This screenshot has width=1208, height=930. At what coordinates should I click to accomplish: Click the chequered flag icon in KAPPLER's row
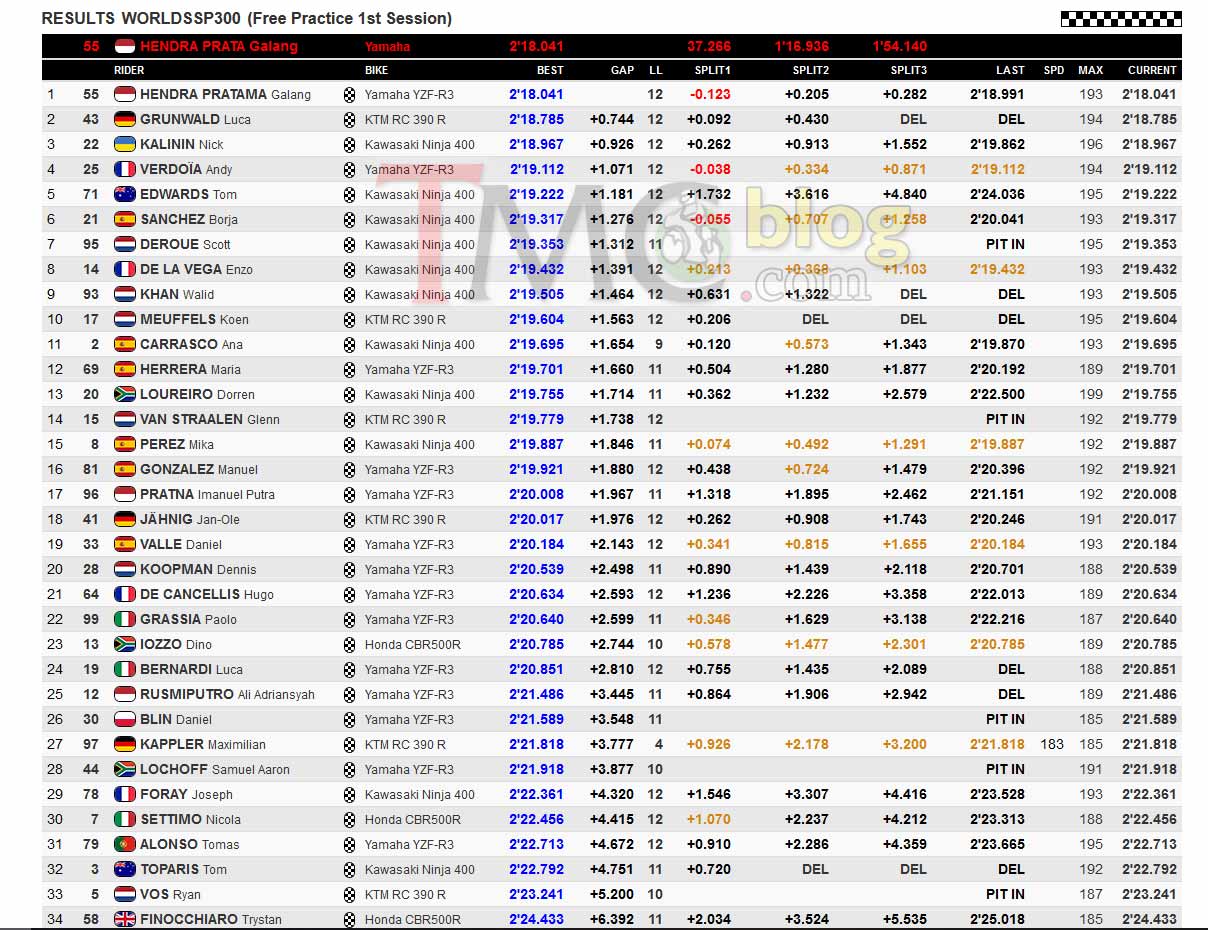tap(349, 744)
